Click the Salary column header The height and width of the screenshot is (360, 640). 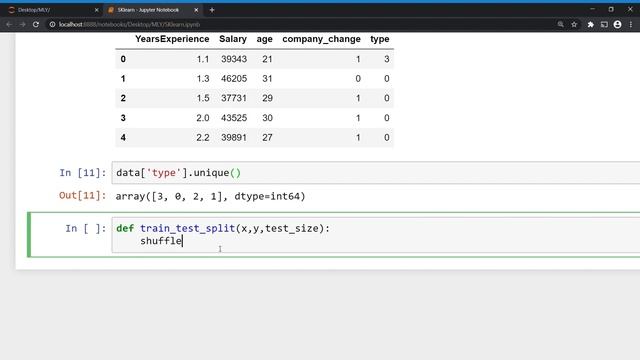coord(233,39)
